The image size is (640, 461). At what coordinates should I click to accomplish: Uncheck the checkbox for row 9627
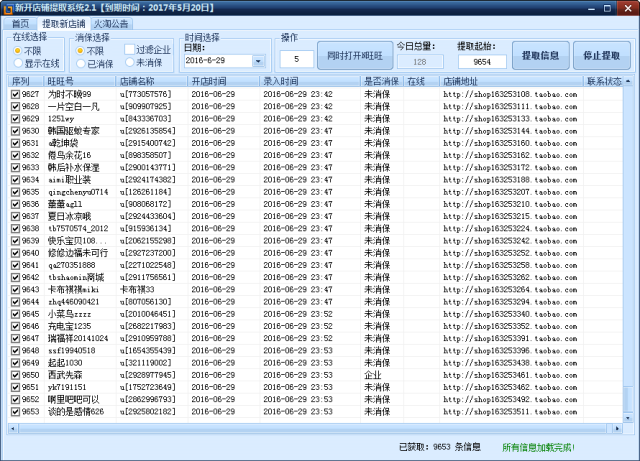16,94
